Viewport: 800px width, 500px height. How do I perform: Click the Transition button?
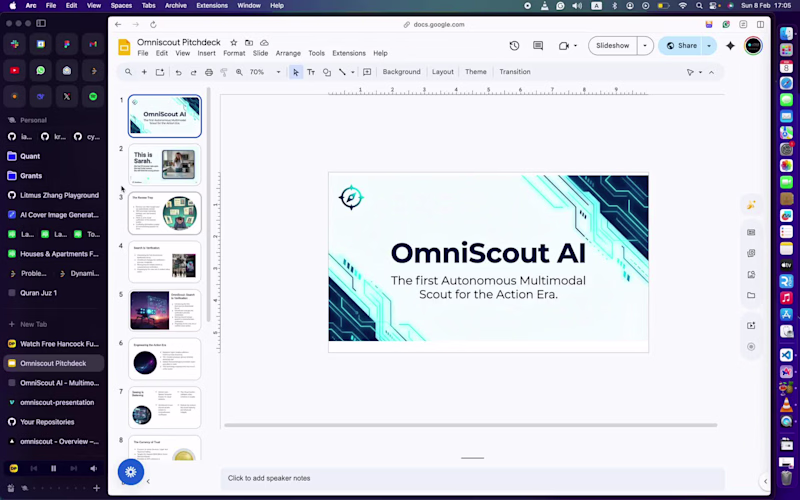click(515, 72)
